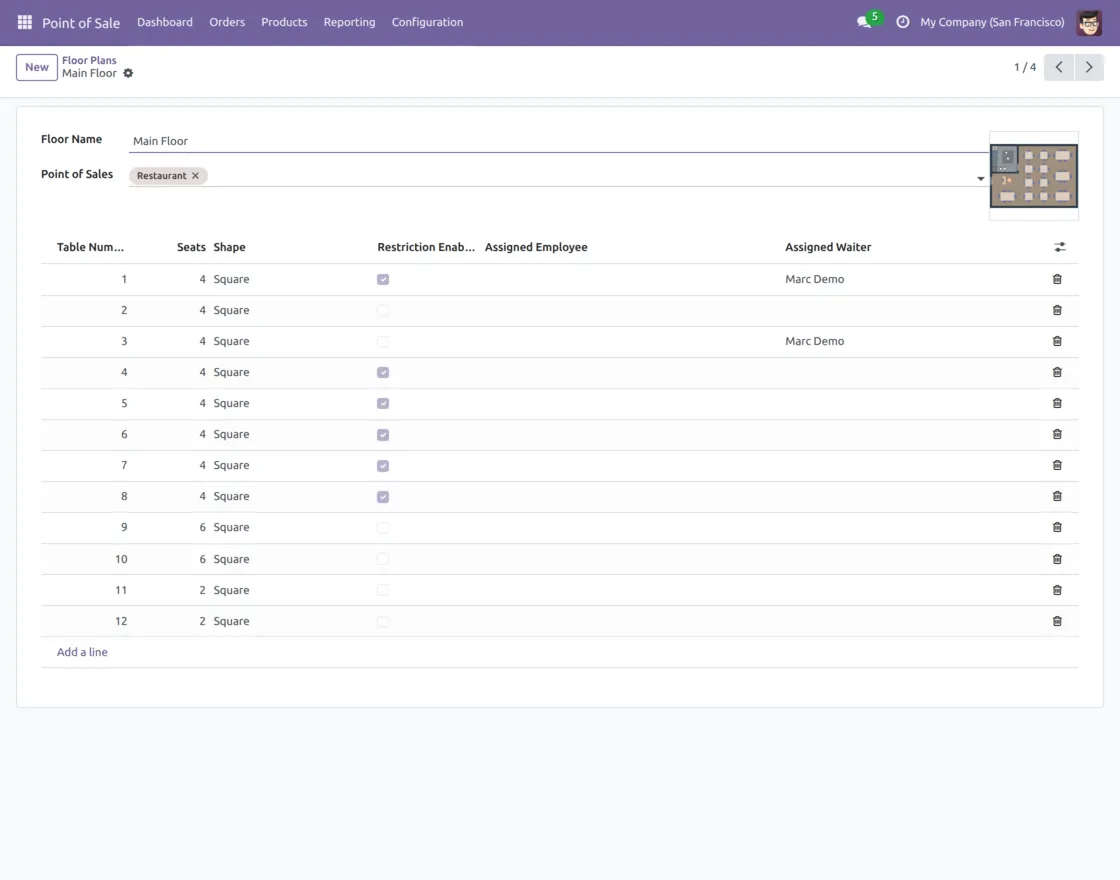Go to next record arrow
The height and width of the screenshot is (880, 1120).
[x=1089, y=67]
